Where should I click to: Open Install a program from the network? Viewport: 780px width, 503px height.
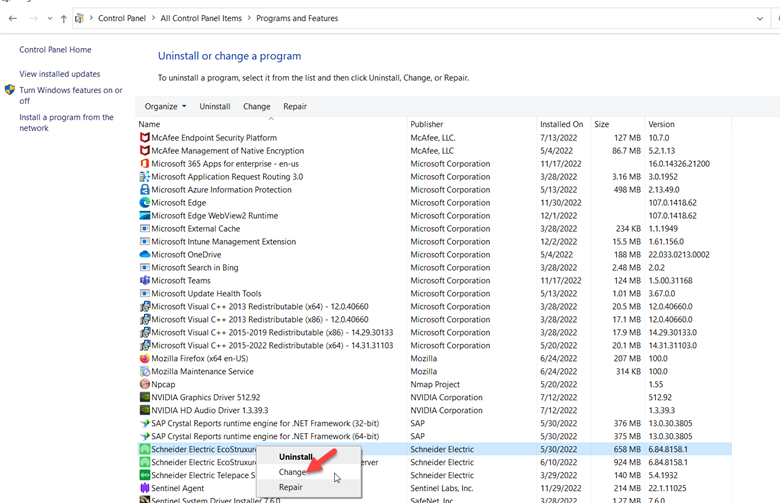(x=66, y=122)
